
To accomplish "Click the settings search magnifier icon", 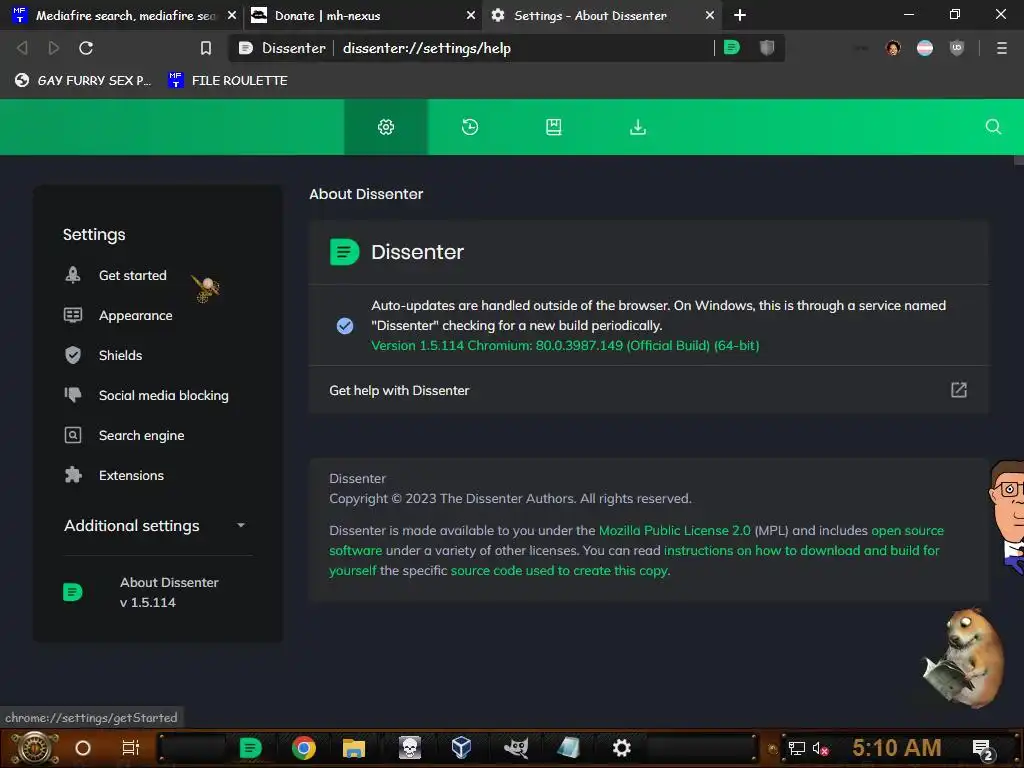I will tap(993, 127).
